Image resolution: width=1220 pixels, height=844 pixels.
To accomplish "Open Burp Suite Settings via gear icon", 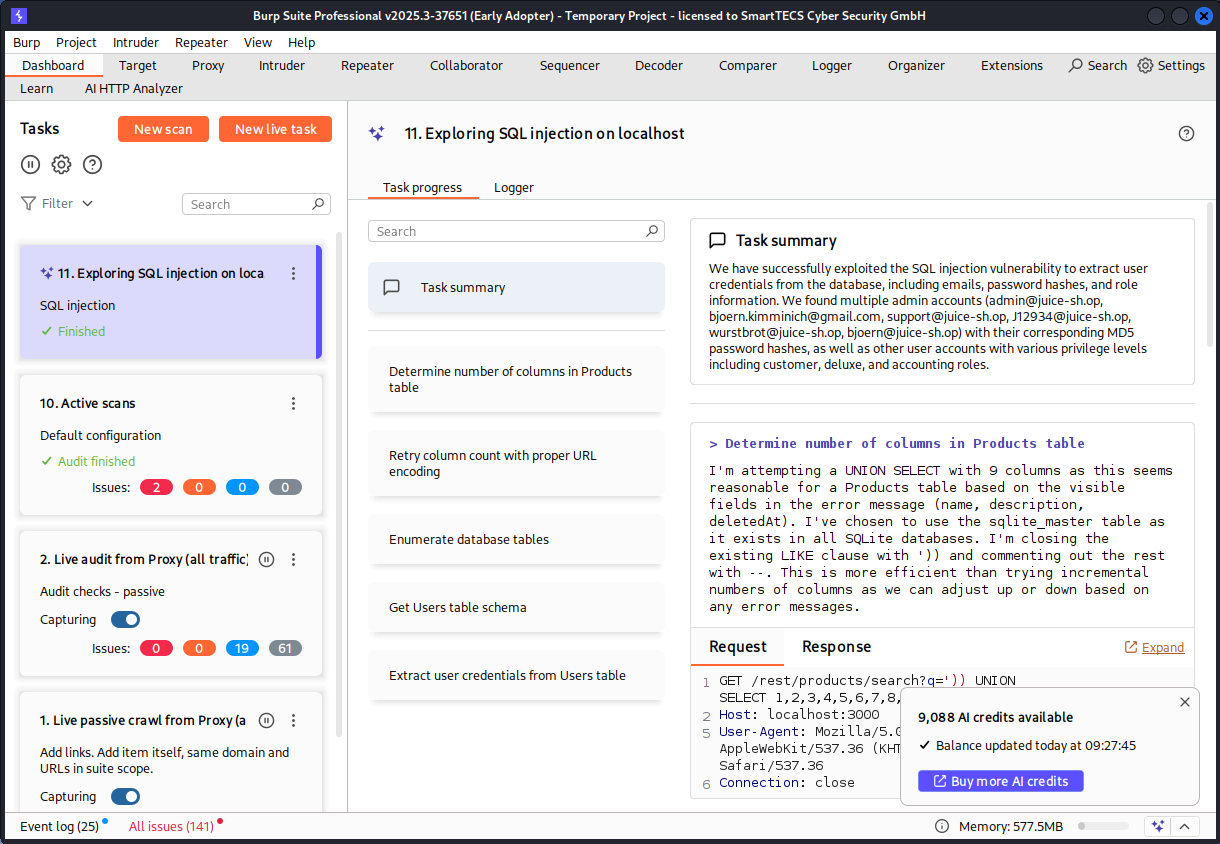I will pos(1144,65).
